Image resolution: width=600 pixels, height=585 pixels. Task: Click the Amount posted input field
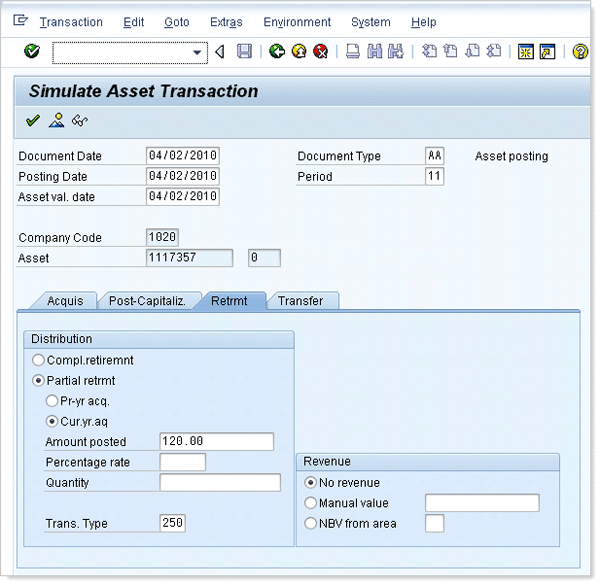(216, 442)
